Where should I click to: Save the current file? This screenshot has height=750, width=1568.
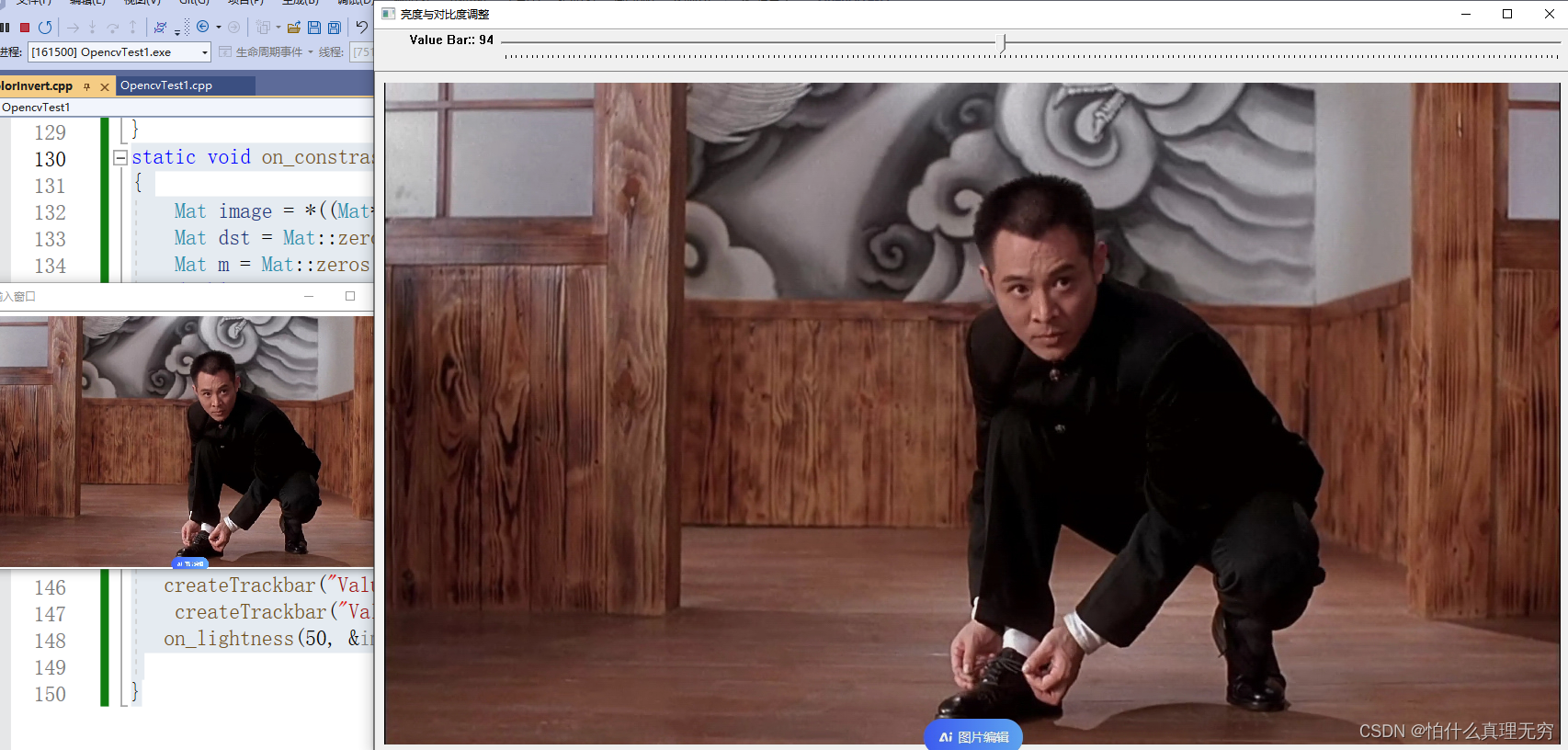[x=314, y=28]
